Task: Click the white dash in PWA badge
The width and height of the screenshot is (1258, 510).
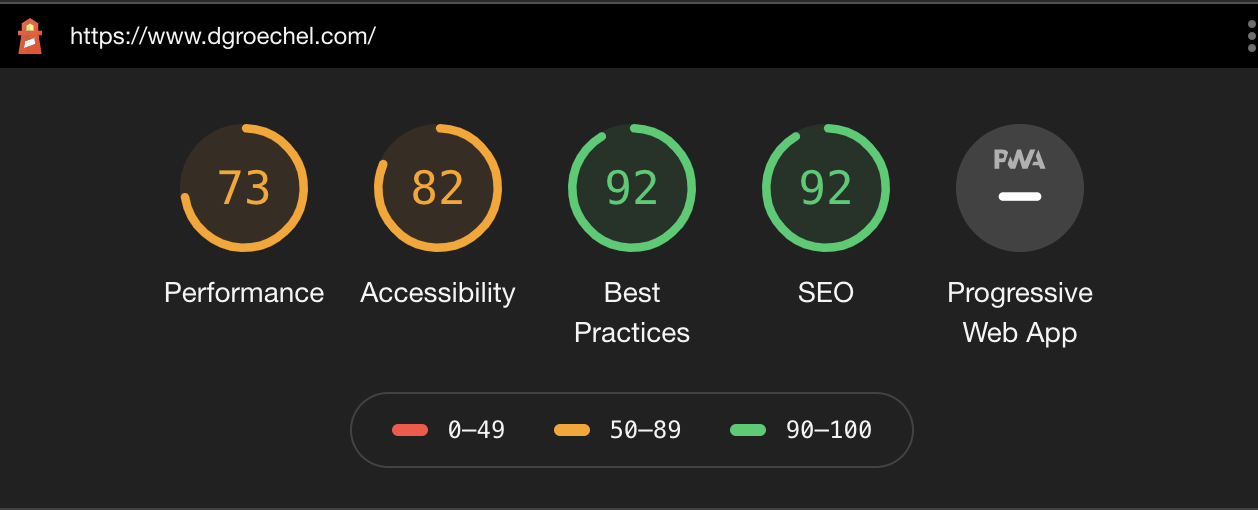Action: coord(1020,196)
